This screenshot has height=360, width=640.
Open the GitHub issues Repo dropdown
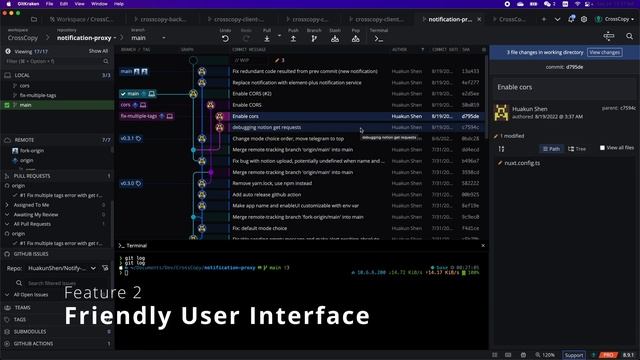[x=62, y=268]
